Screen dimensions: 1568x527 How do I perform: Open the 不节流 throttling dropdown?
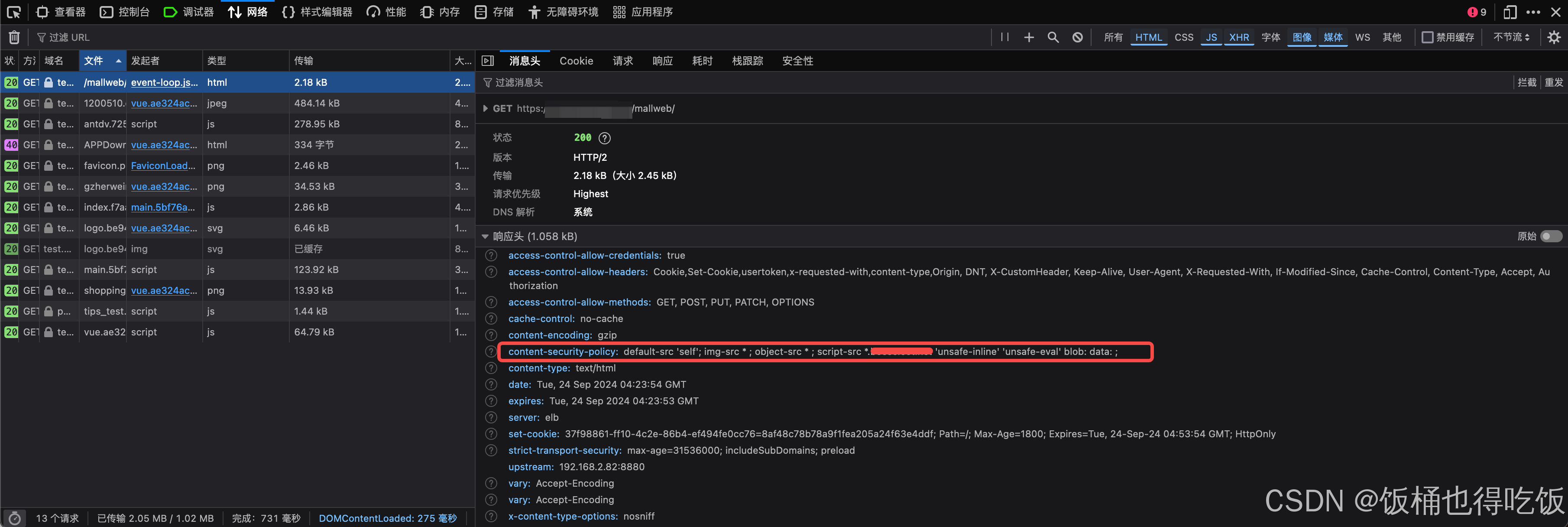tap(1511, 37)
